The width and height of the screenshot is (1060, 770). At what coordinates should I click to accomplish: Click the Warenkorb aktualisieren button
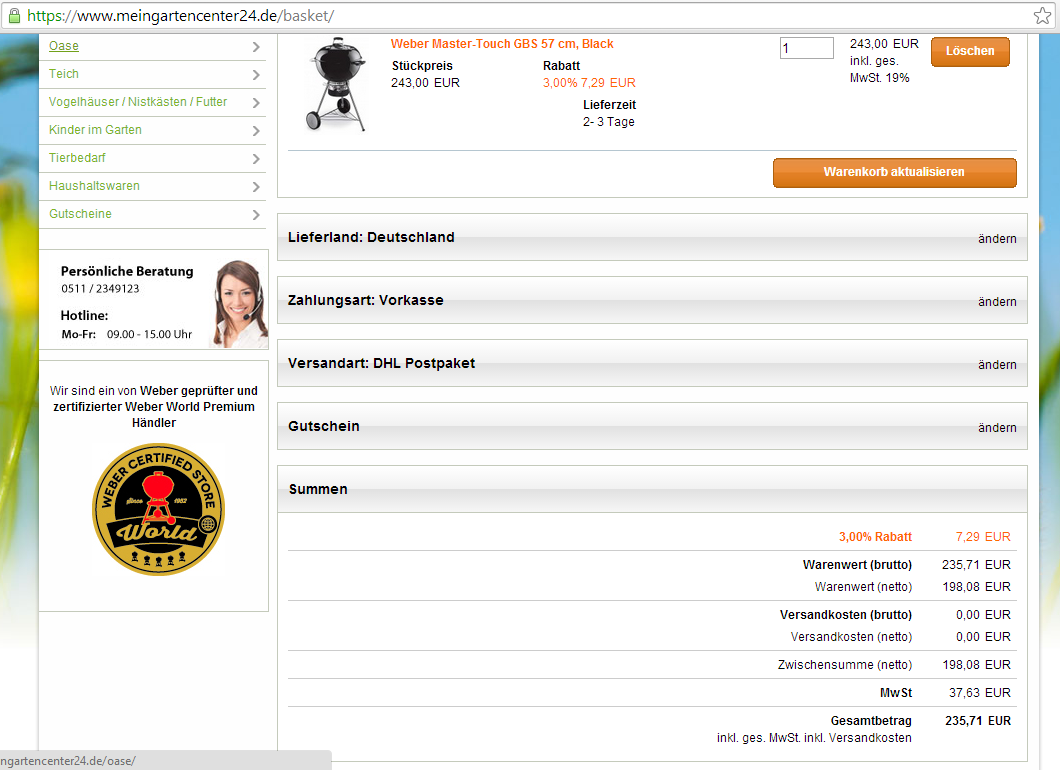click(894, 172)
